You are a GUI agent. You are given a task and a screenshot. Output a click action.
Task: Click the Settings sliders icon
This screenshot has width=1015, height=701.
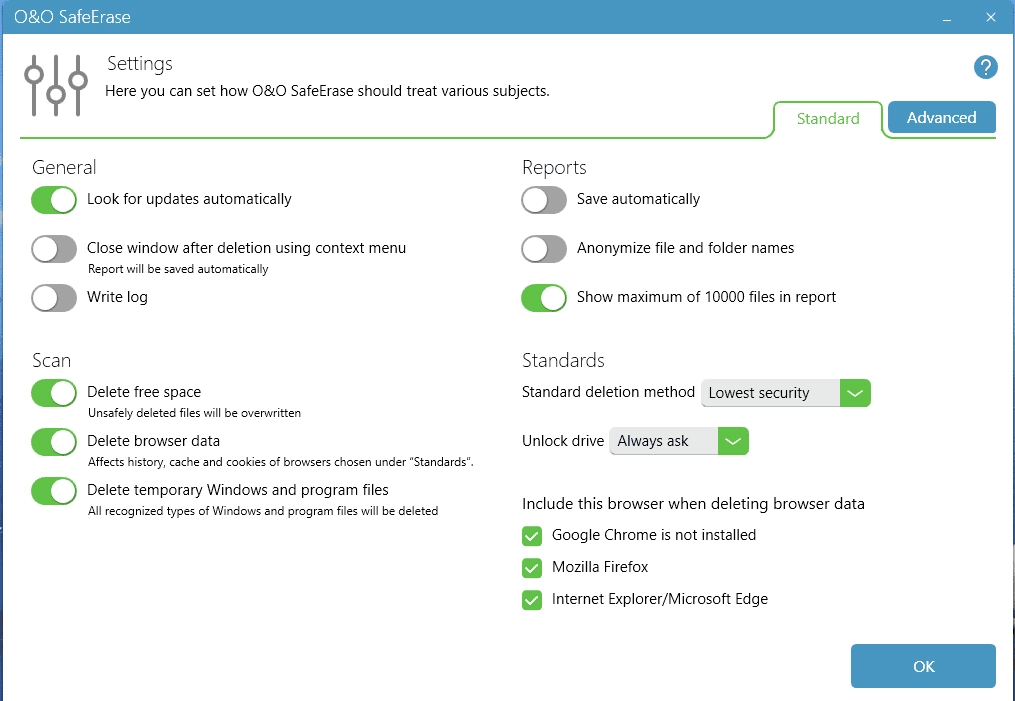tap(56, 85)
